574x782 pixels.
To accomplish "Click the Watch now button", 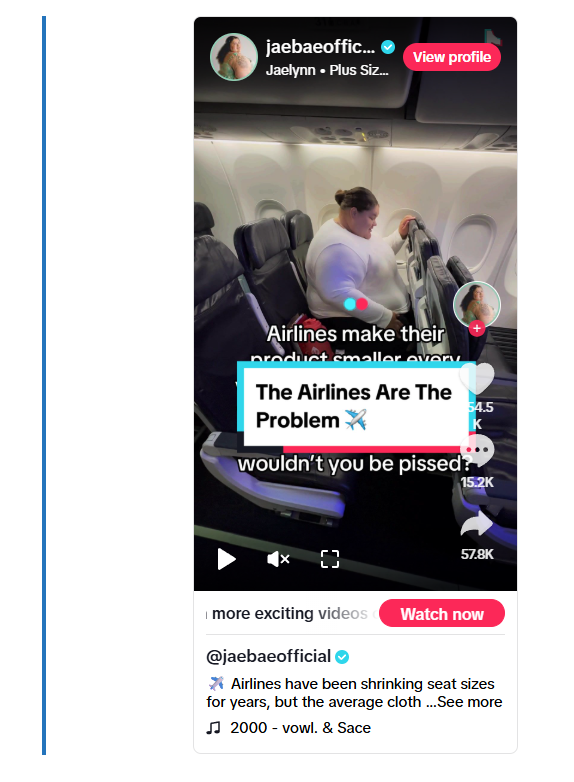I will click(442, 613).
